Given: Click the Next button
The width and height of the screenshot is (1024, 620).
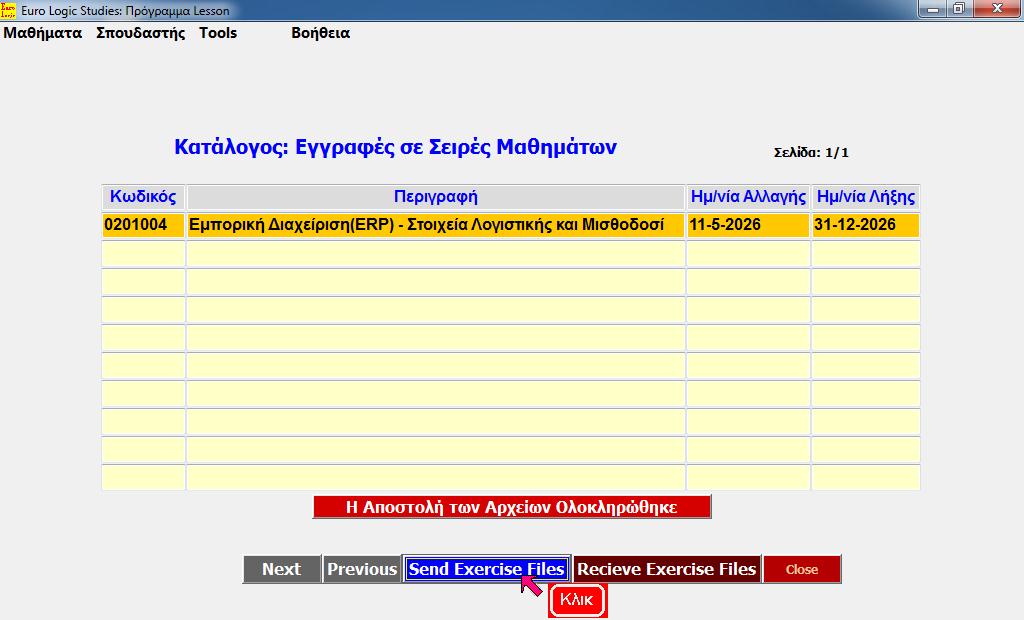Looking at the screenshot, I should pyautogui.click(x=282, y=569).
